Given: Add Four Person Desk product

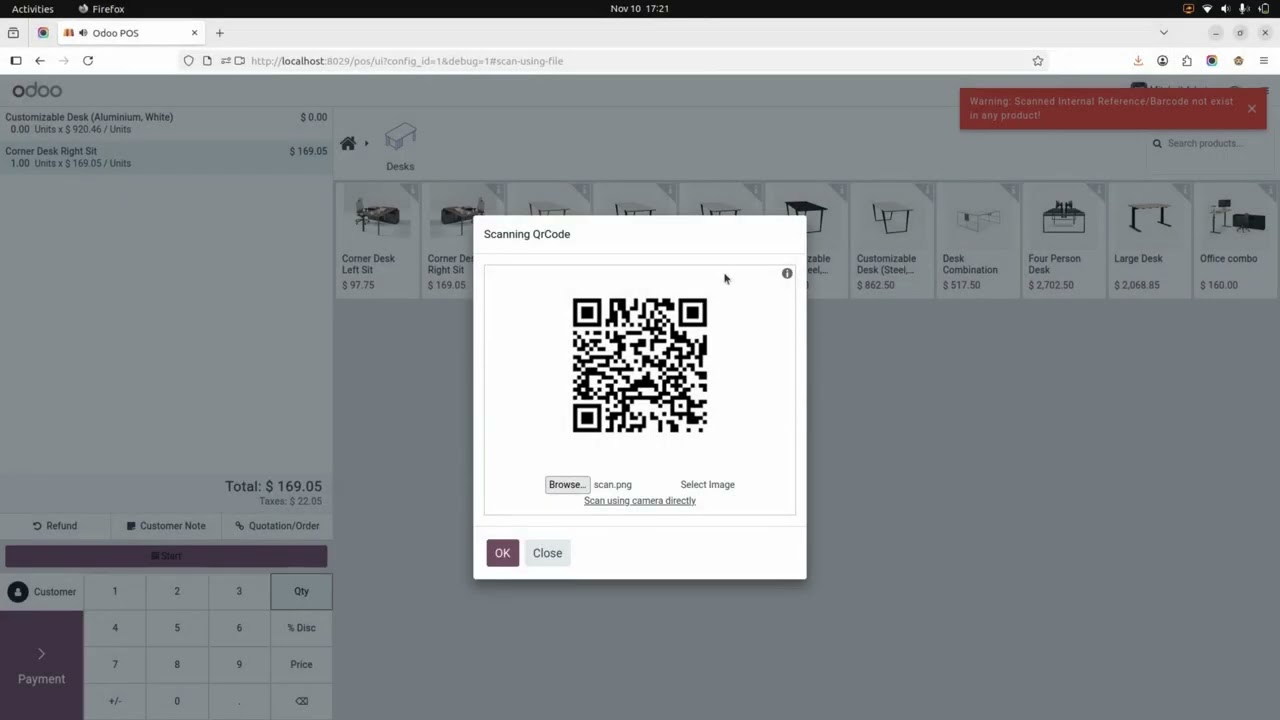Looking at the screenshot, I should [x=1062, y=240].
